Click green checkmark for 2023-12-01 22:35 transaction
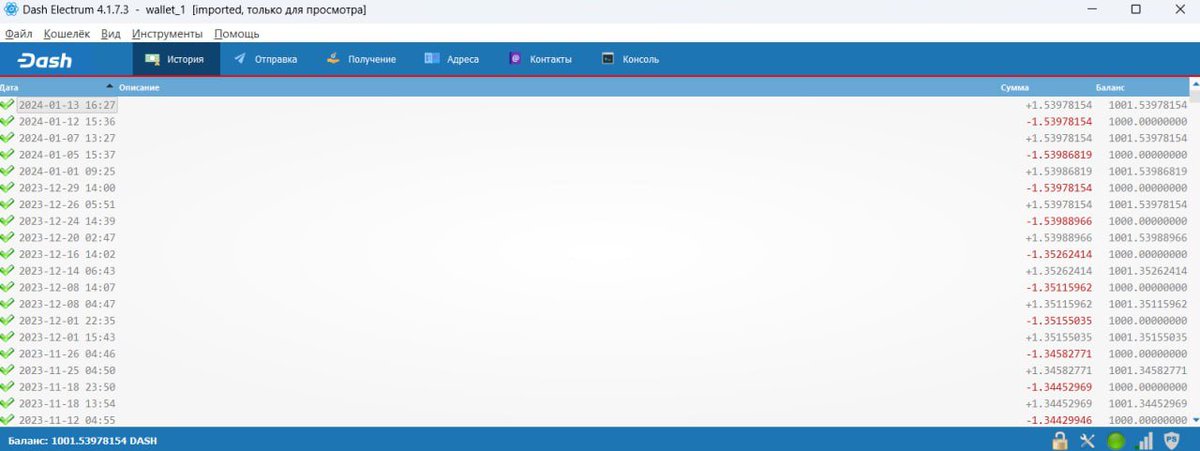Screen dimensions: 1200x451 coord(8,320)
